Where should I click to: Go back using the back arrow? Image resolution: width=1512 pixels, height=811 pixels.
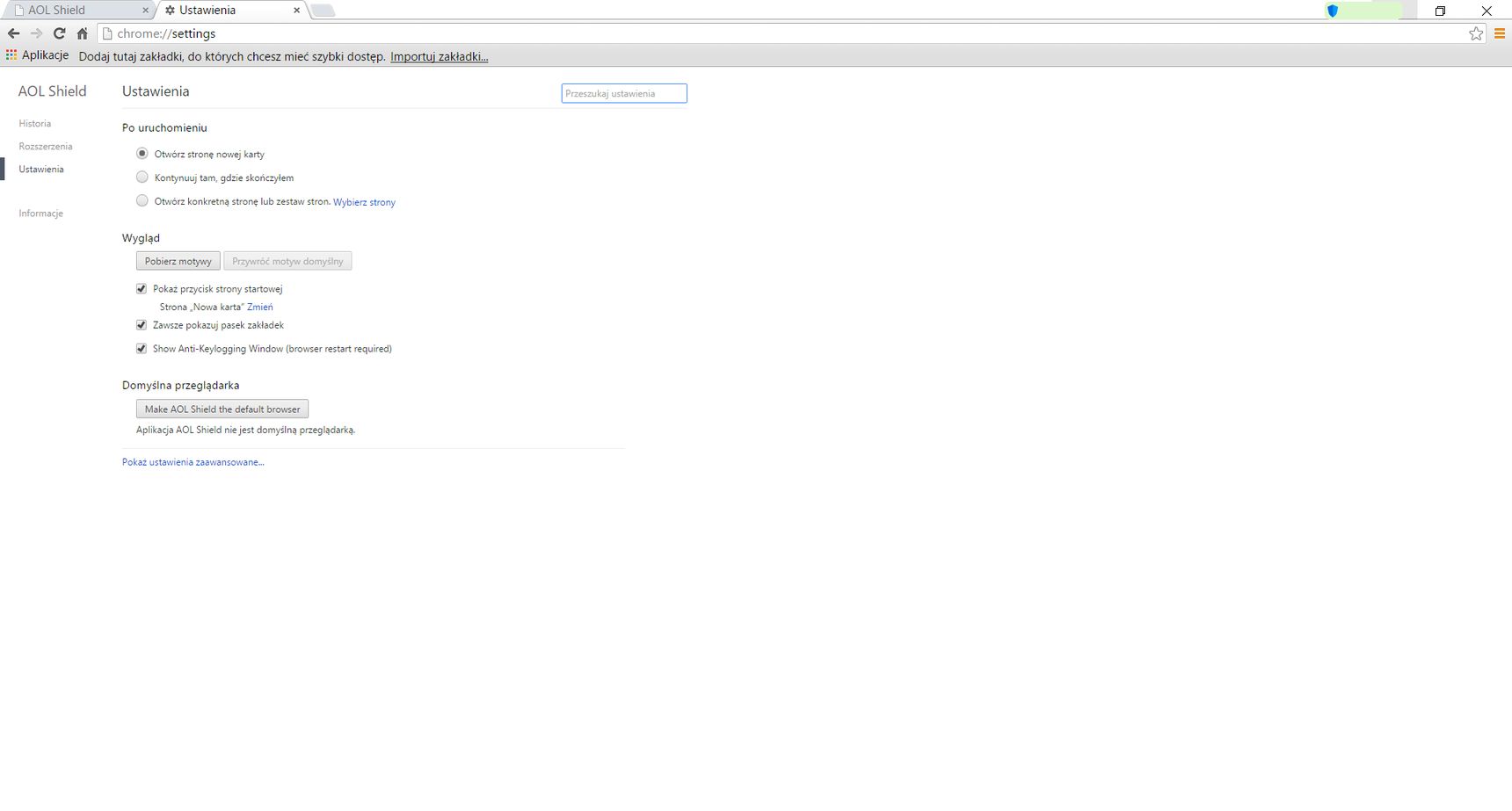[x=13, y=33]
